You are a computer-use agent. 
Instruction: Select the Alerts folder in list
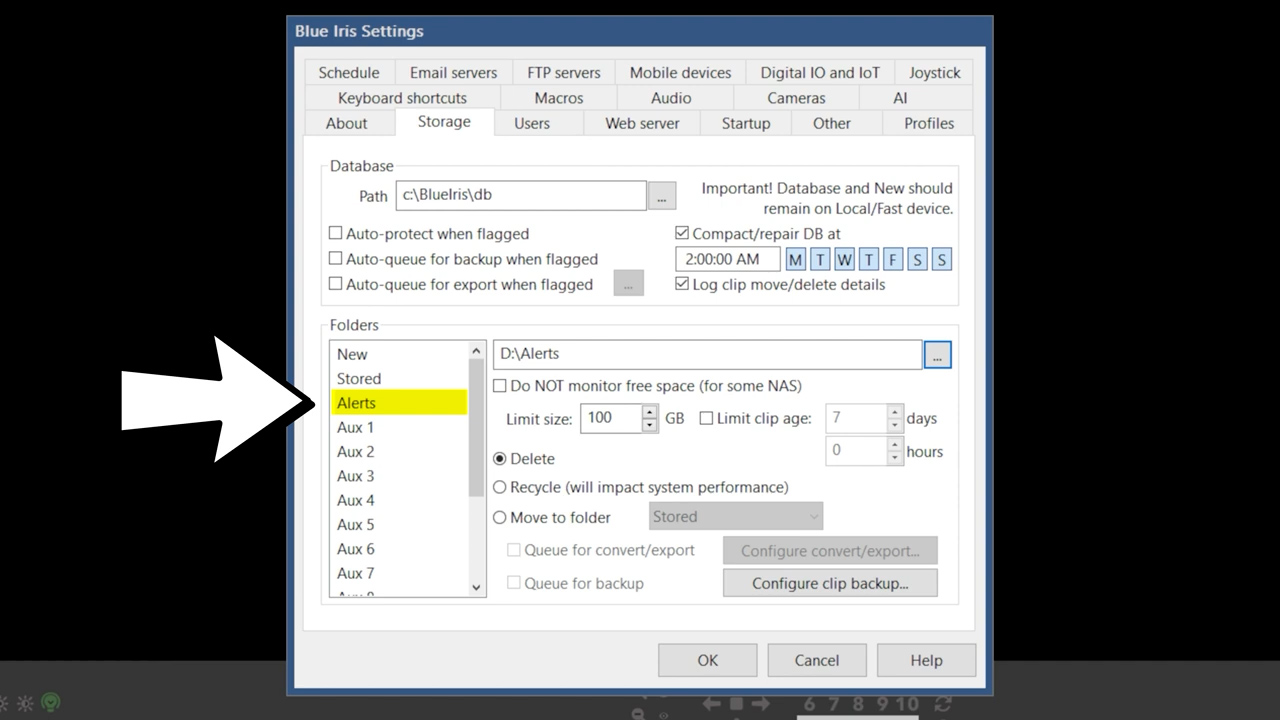(399, 403)
